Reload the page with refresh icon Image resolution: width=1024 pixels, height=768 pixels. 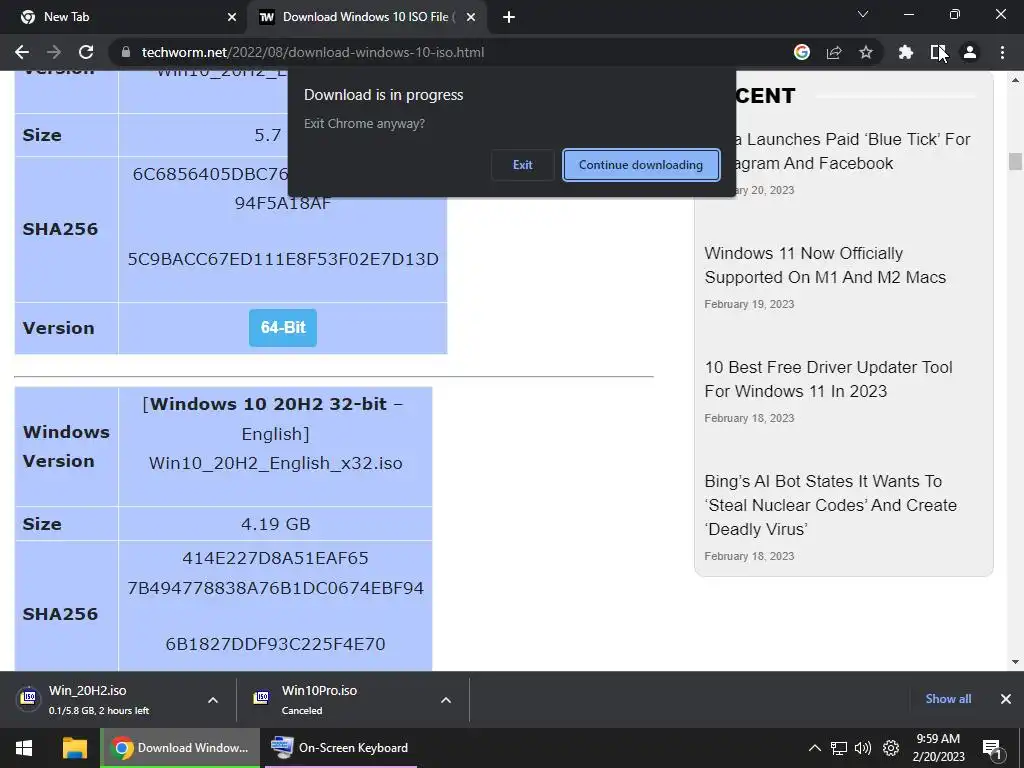(86, 52)
